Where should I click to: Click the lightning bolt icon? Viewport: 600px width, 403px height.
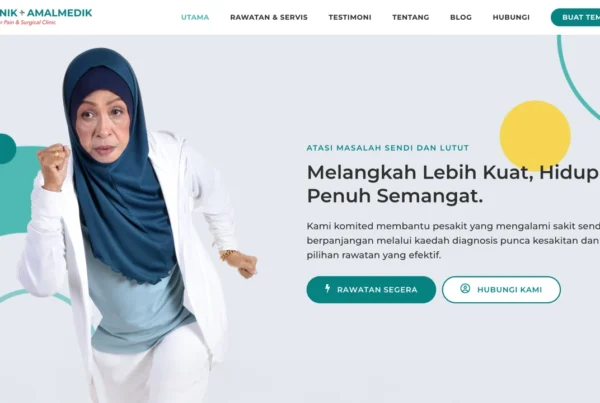pos(328,289)
